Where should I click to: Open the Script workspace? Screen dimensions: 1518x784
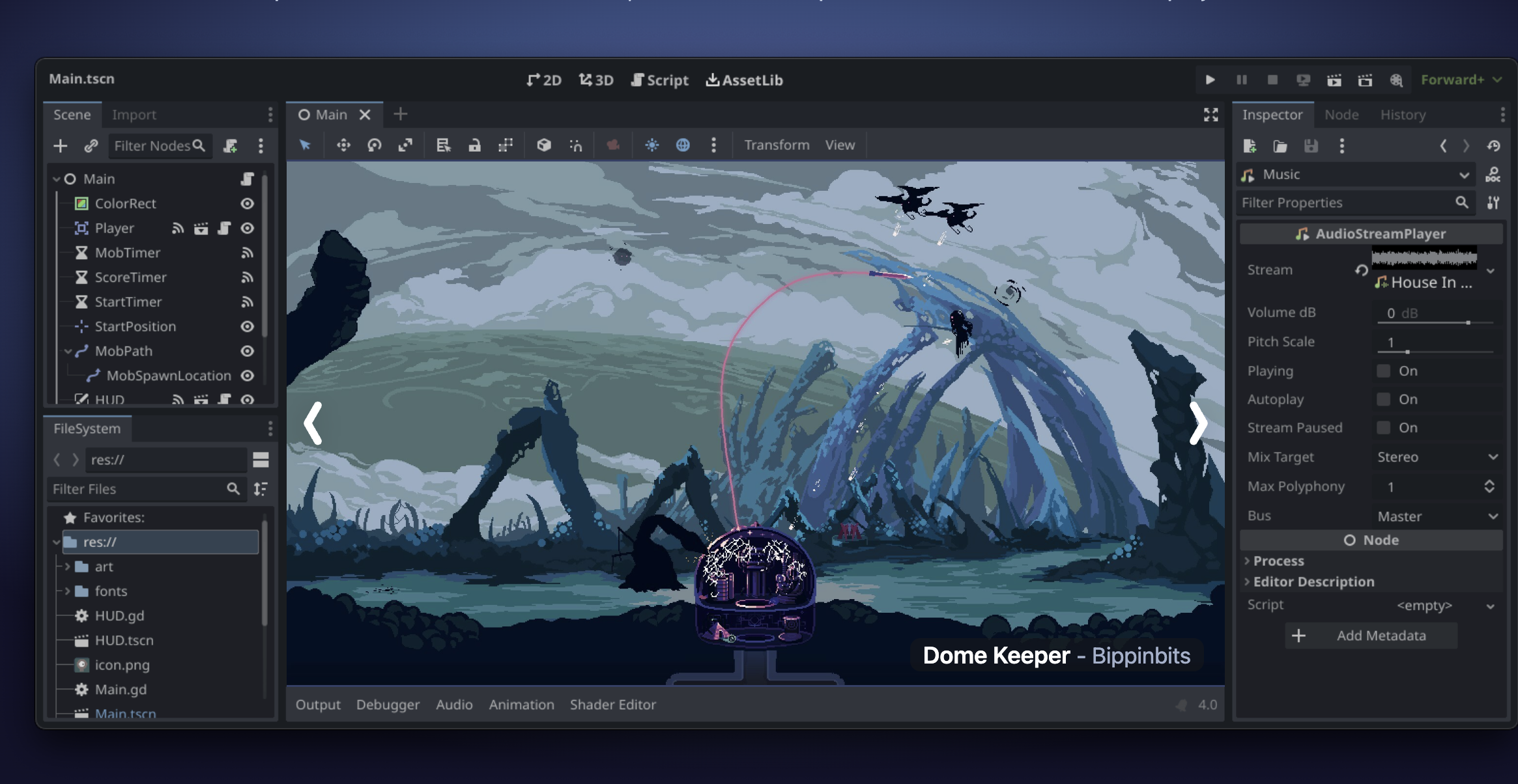coord(659,80)
